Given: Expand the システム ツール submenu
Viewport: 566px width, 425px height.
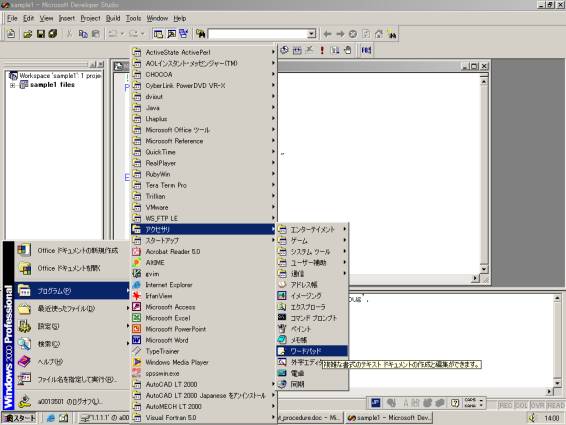Looking at the screenshot, I should click(312, 251).
